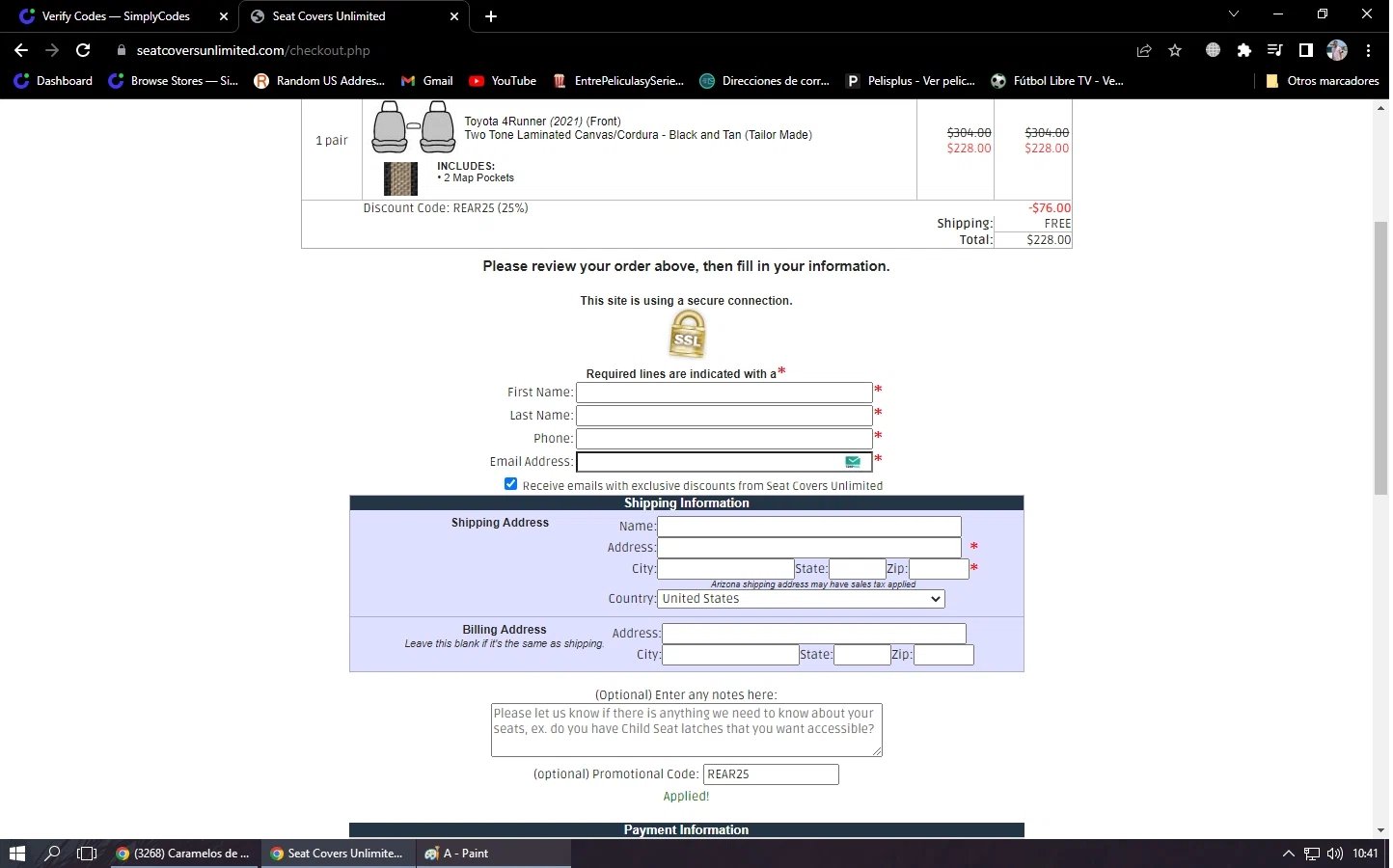Open the Windows Start menu

[16, 854]
